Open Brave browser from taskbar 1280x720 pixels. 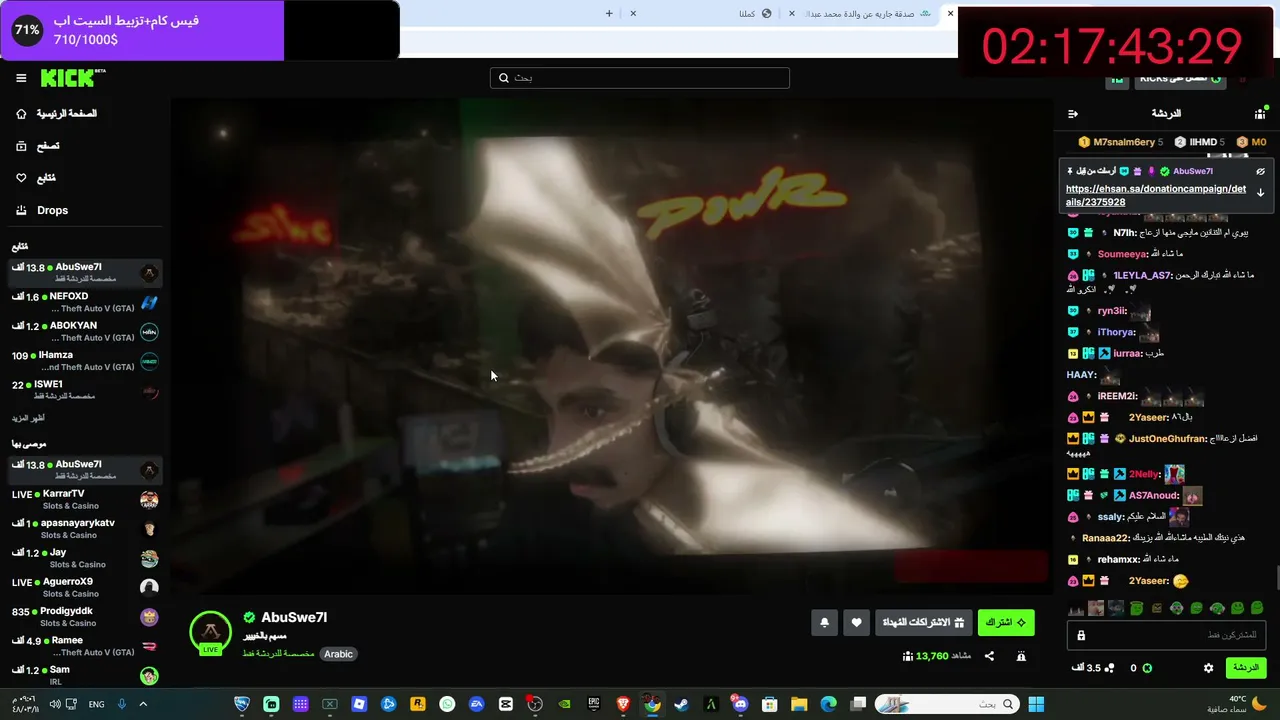click(x=623, y=704)
